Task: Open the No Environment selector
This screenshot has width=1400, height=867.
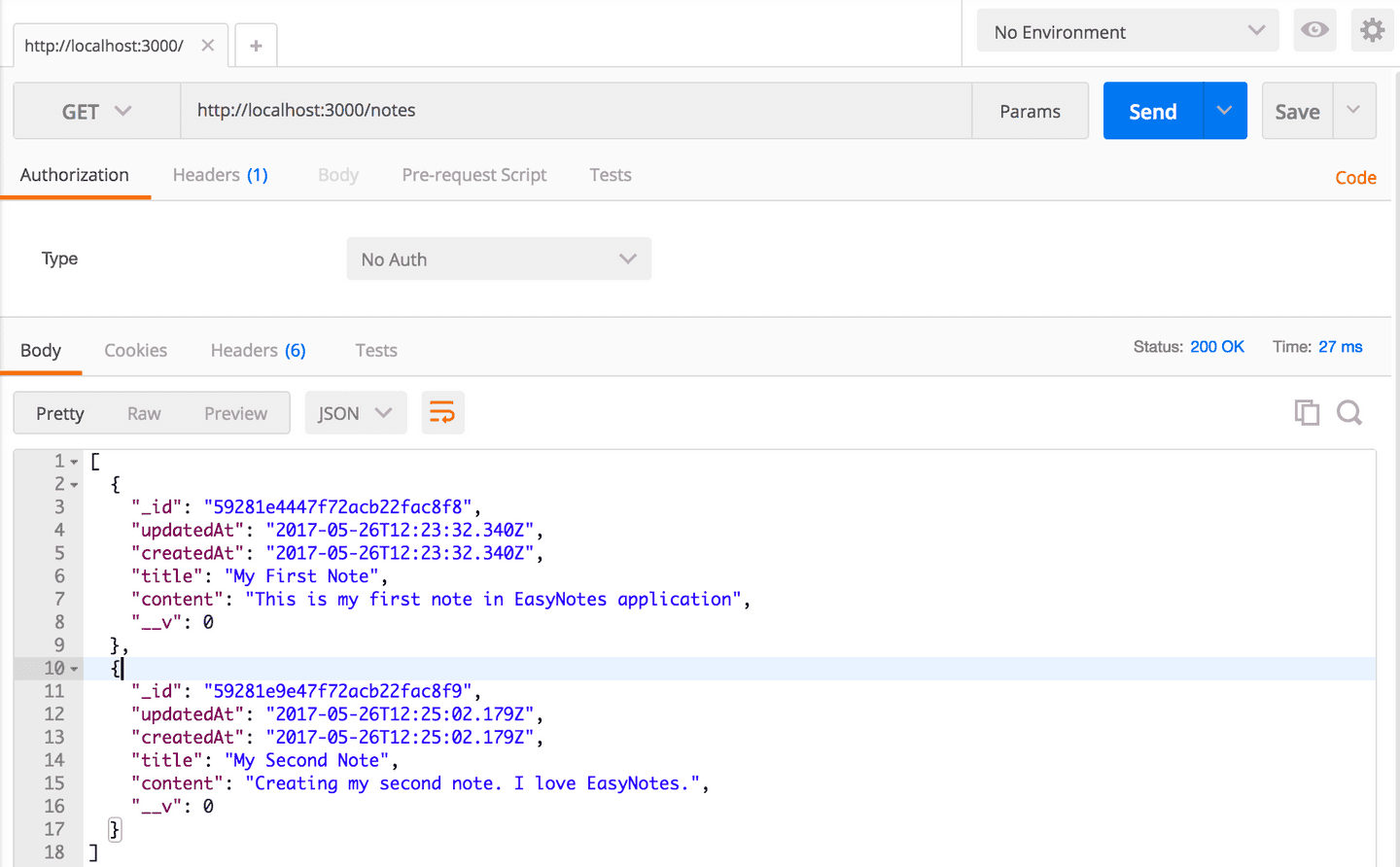Action: click(x=1128, y=30)
